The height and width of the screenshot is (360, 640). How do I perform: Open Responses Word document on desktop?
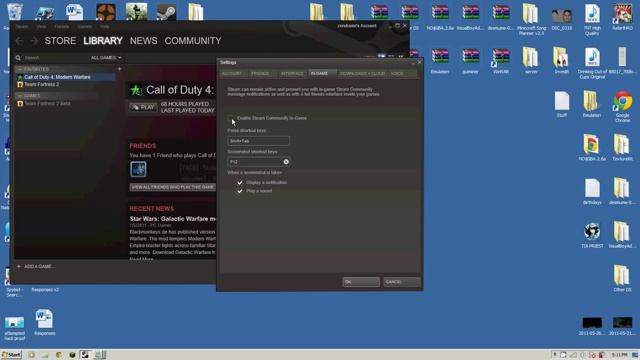44,322
